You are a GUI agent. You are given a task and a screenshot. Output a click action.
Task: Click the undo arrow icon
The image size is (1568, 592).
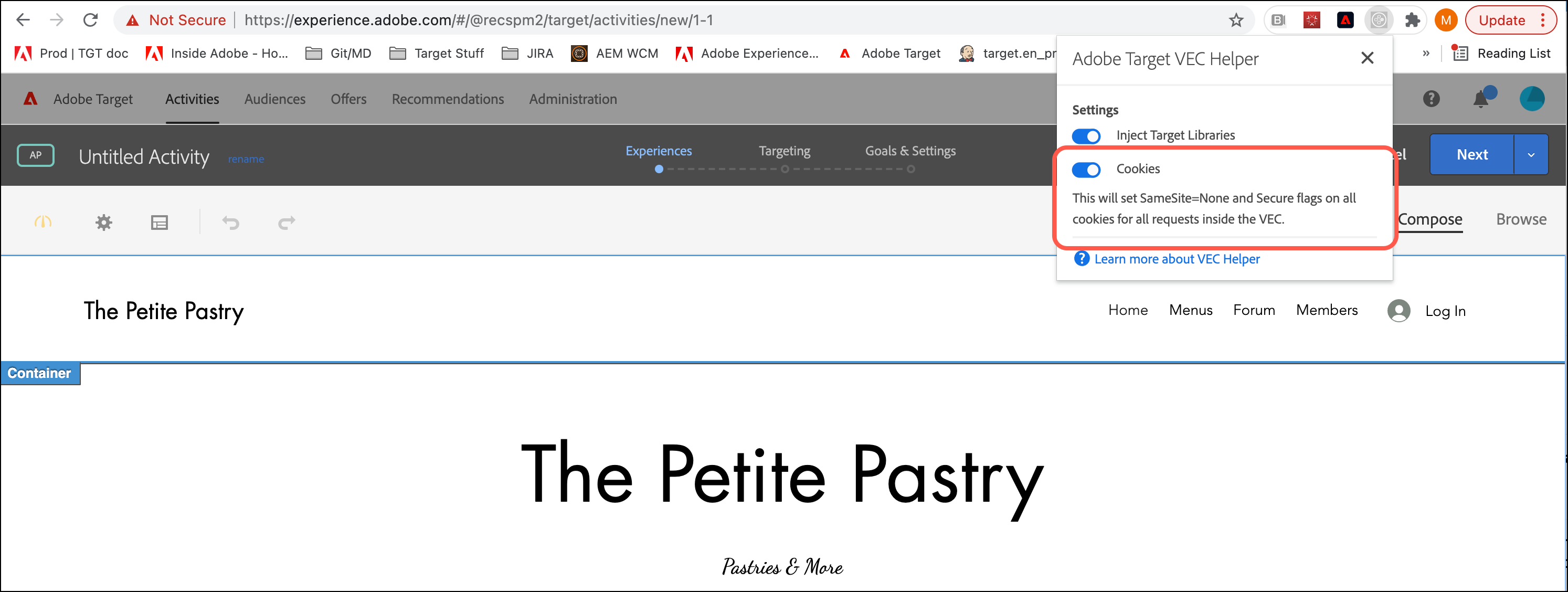pos(231,223)
